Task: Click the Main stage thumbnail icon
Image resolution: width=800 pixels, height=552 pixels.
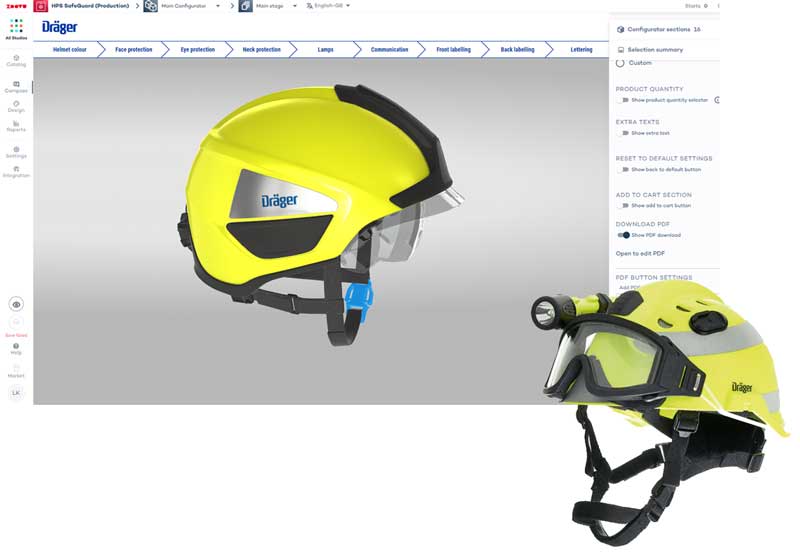Action: [245, 6]
